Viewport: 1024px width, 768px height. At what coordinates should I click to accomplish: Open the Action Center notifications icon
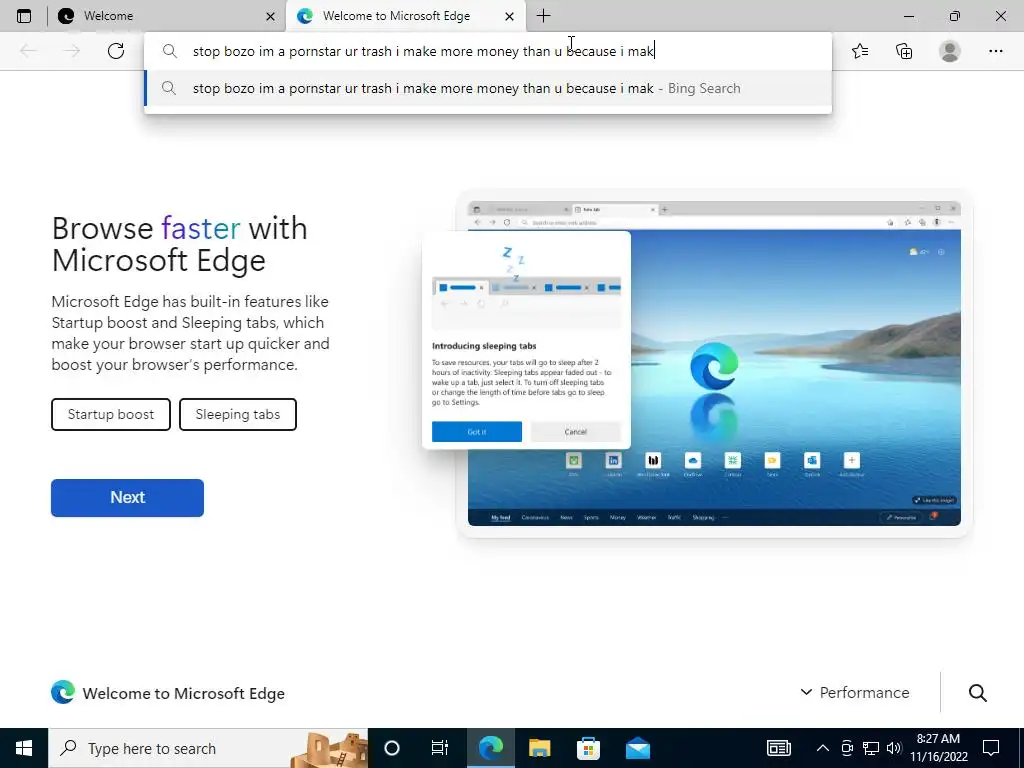991,748
